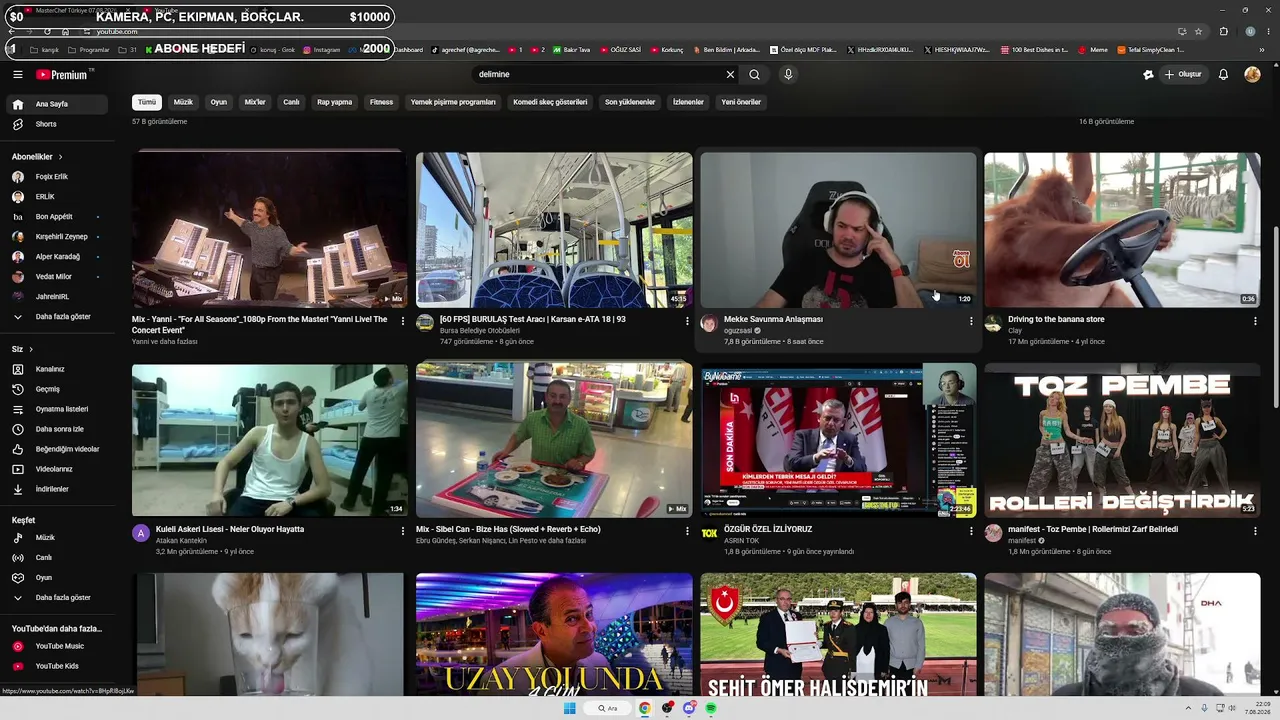Select the Yemek pişirme programları chip
The height and width of the screenshot is (720, 1280).
(x=453, y=102)
